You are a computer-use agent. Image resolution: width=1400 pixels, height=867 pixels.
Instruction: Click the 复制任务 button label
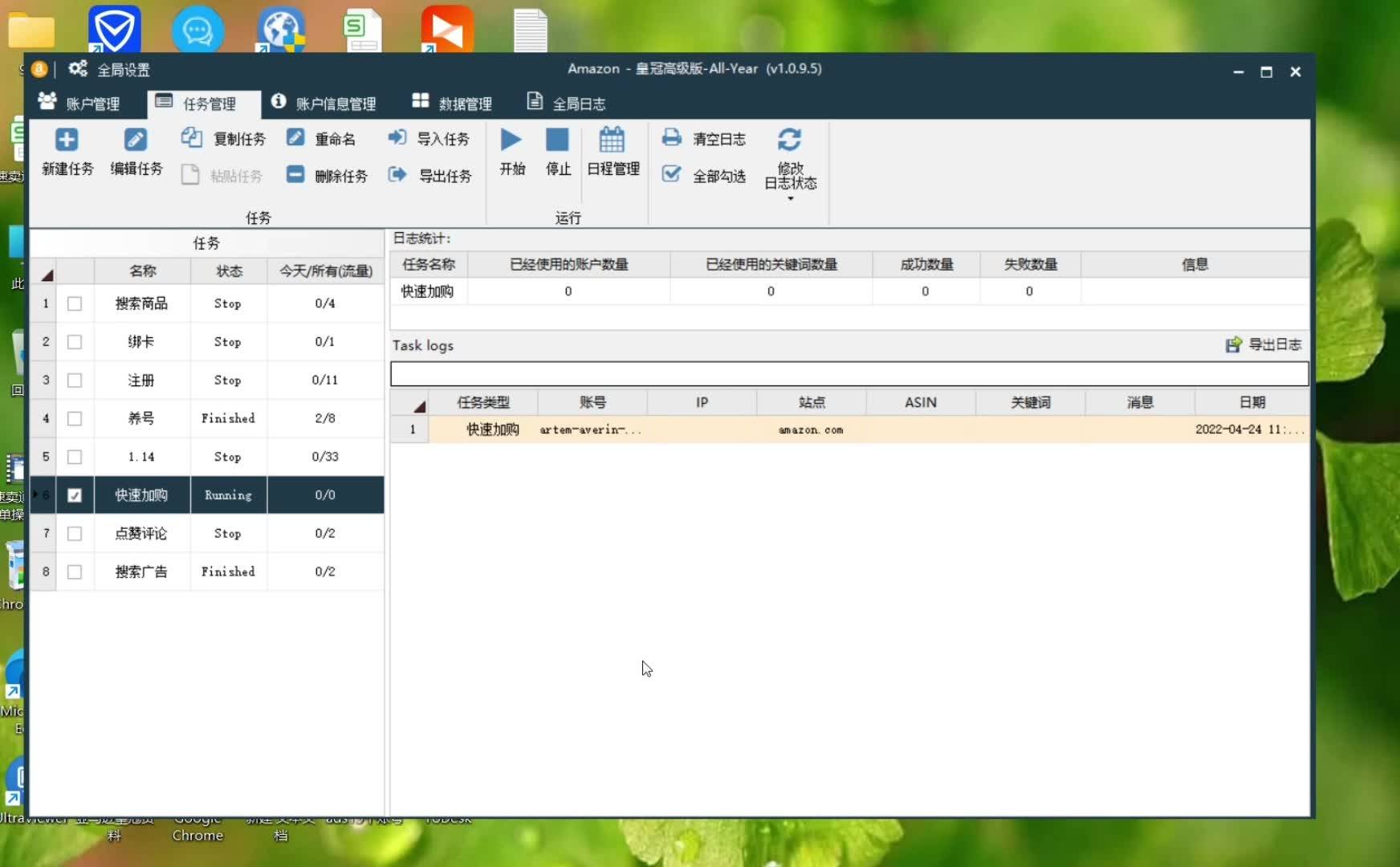(x=239, y=139)
